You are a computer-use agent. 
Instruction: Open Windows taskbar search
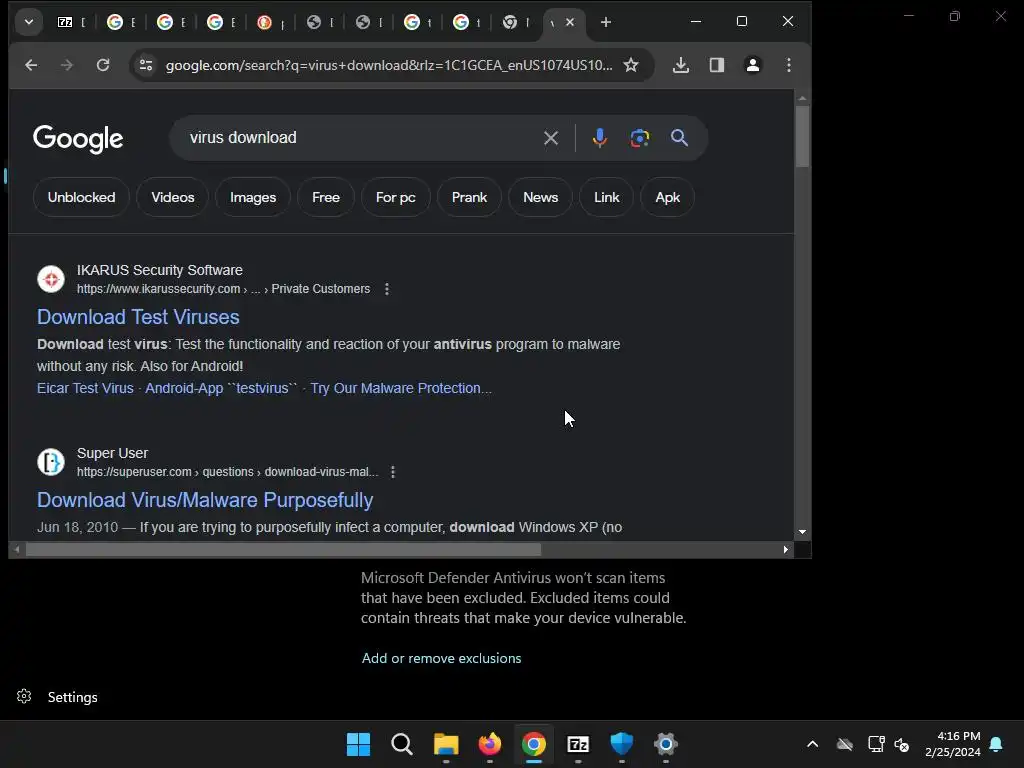[402, 744]
